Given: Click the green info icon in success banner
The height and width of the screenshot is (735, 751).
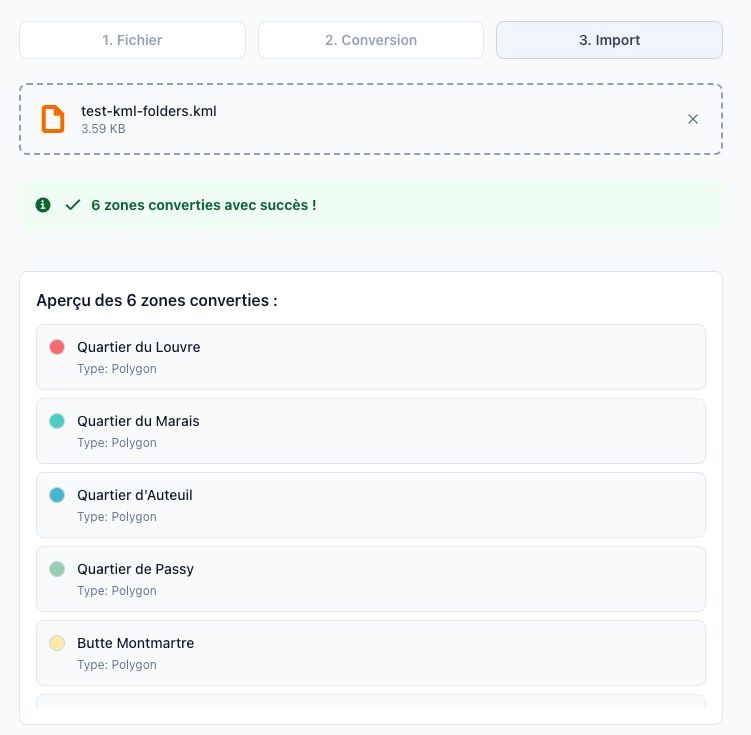Looking at the screenshot, I should [43, 205].
